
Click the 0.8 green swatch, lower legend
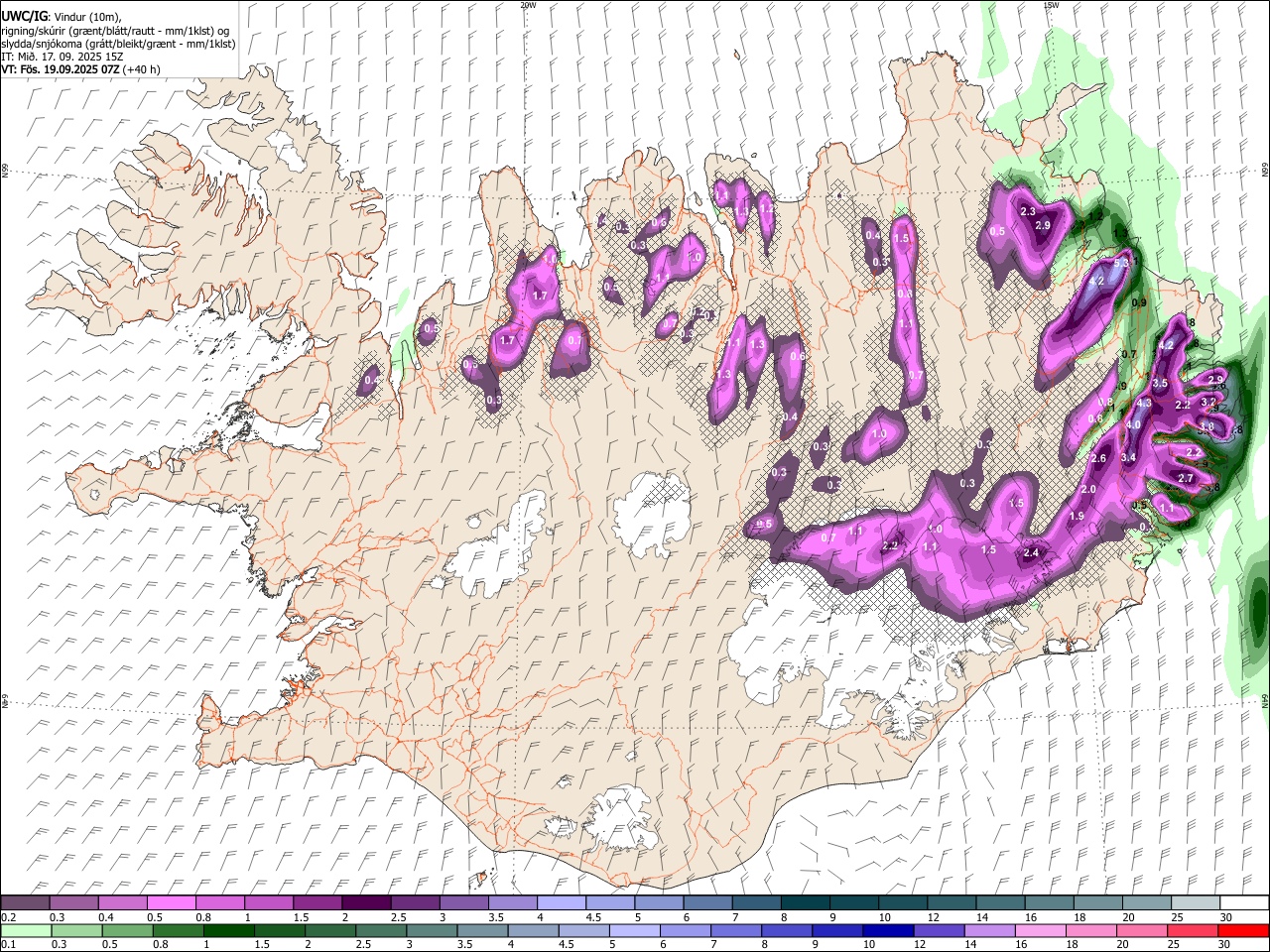point(178,931)
